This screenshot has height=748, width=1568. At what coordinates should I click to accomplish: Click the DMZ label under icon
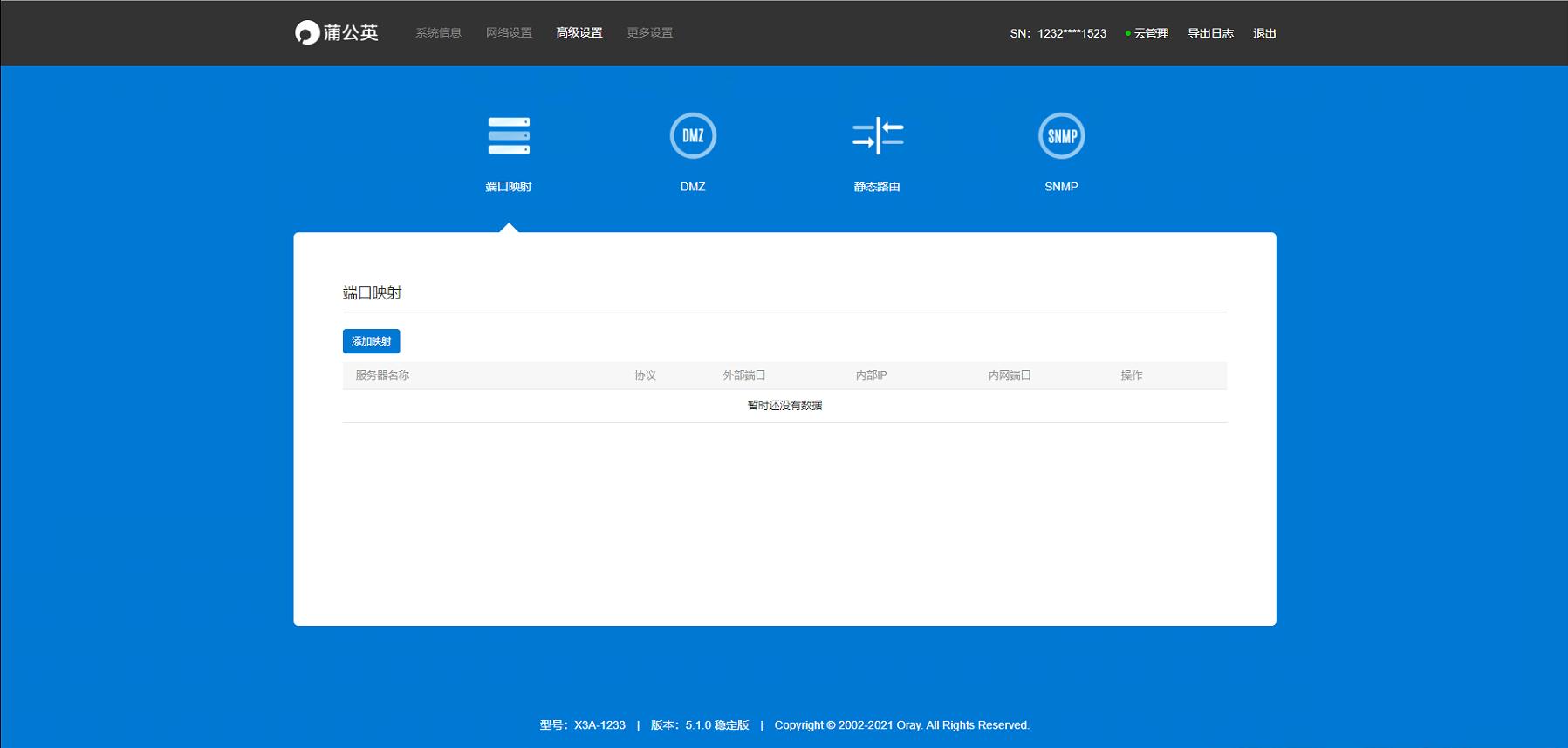[x=693, y=187]
